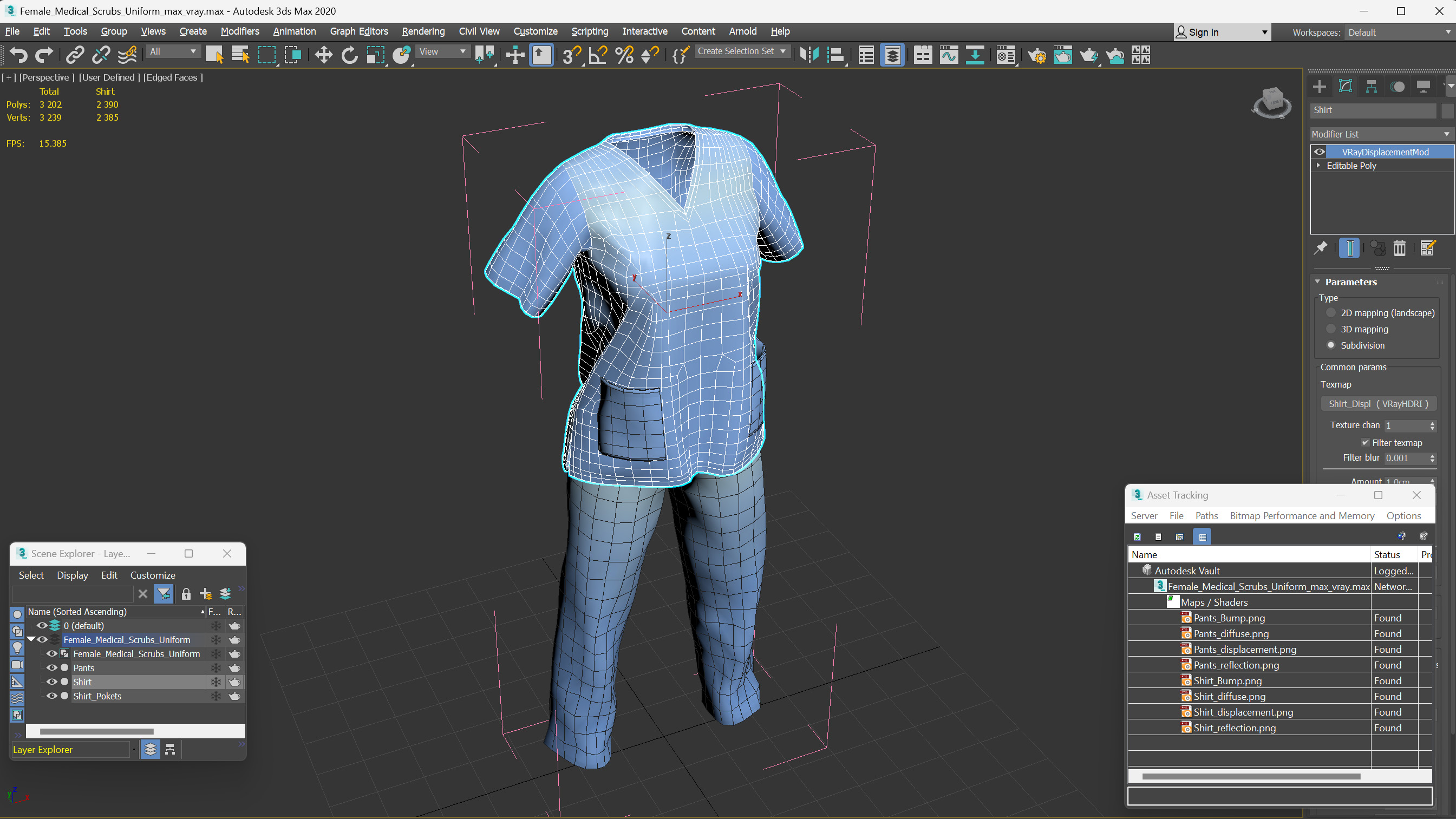Viewport: 1456px width, 819px height.
Task: Select the Select and Link tool
Action: (75, 55)
